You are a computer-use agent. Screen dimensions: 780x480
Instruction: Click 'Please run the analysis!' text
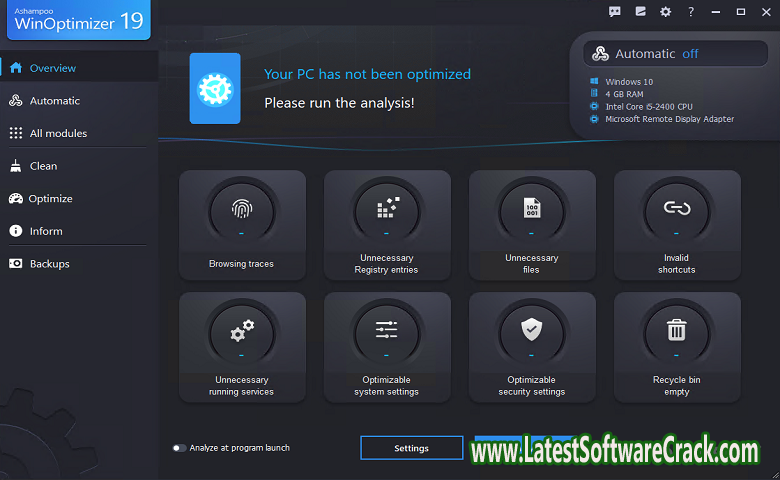pos(339,103)
